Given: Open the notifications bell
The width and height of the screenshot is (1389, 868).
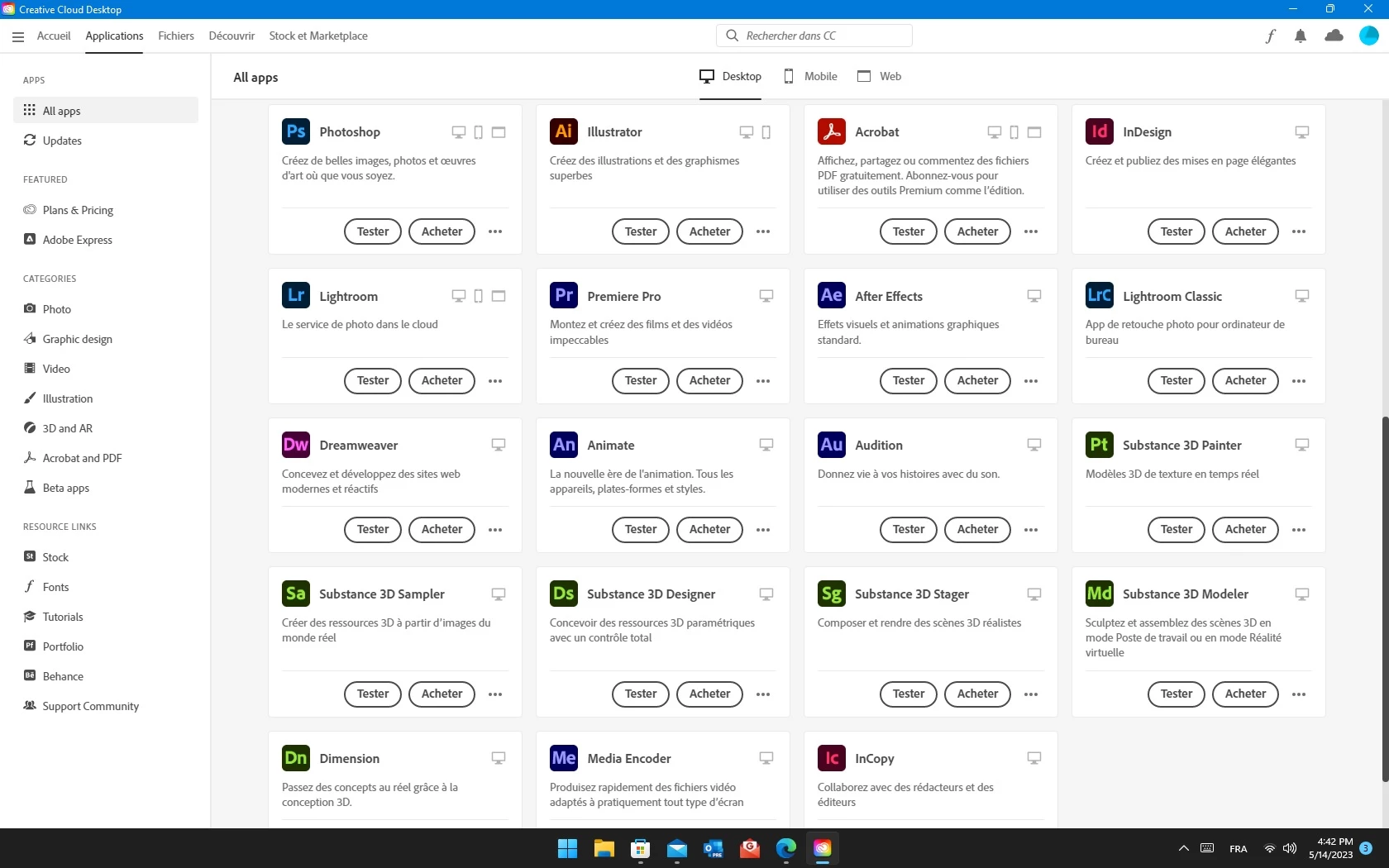Looking at the screenshot, I should (1301, 36).
